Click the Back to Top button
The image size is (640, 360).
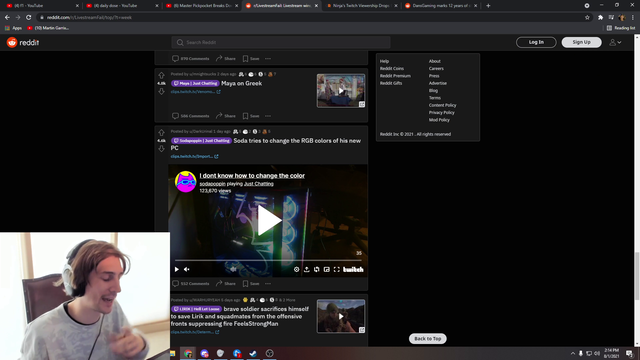(427, 338)
